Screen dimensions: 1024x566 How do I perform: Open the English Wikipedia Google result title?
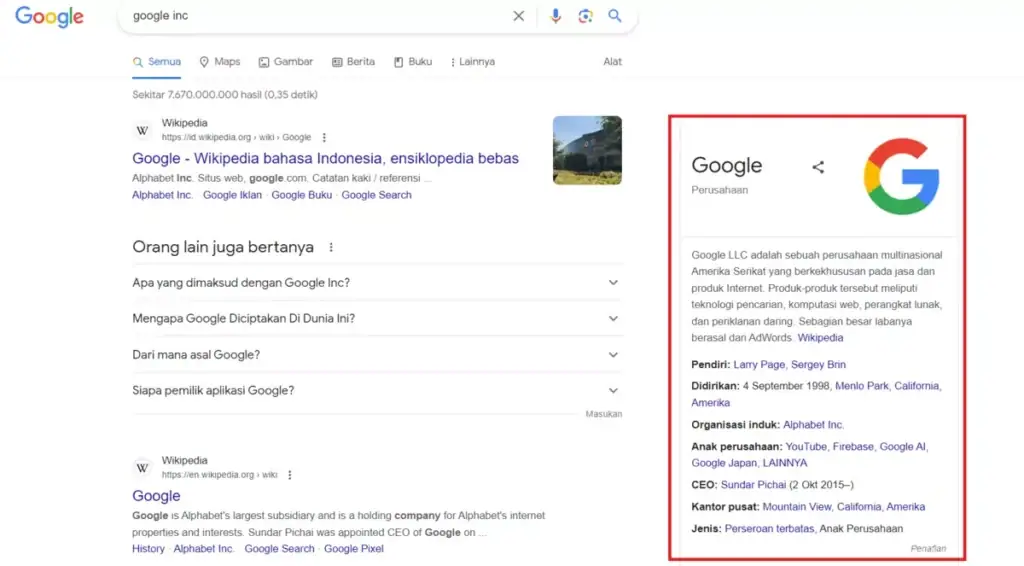tap(156, 495)
